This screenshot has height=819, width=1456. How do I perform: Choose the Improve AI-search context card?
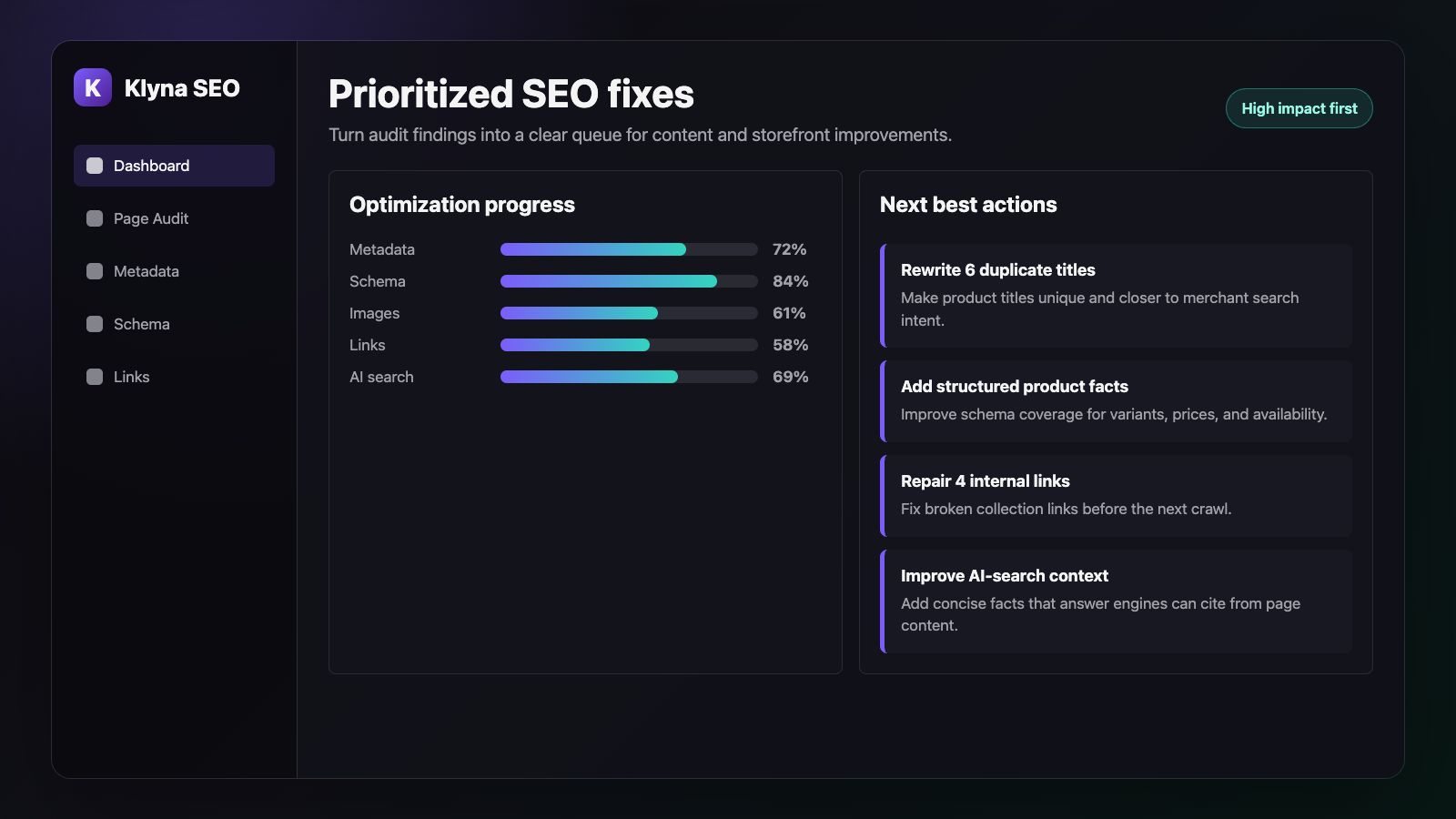coord(1116,602)
